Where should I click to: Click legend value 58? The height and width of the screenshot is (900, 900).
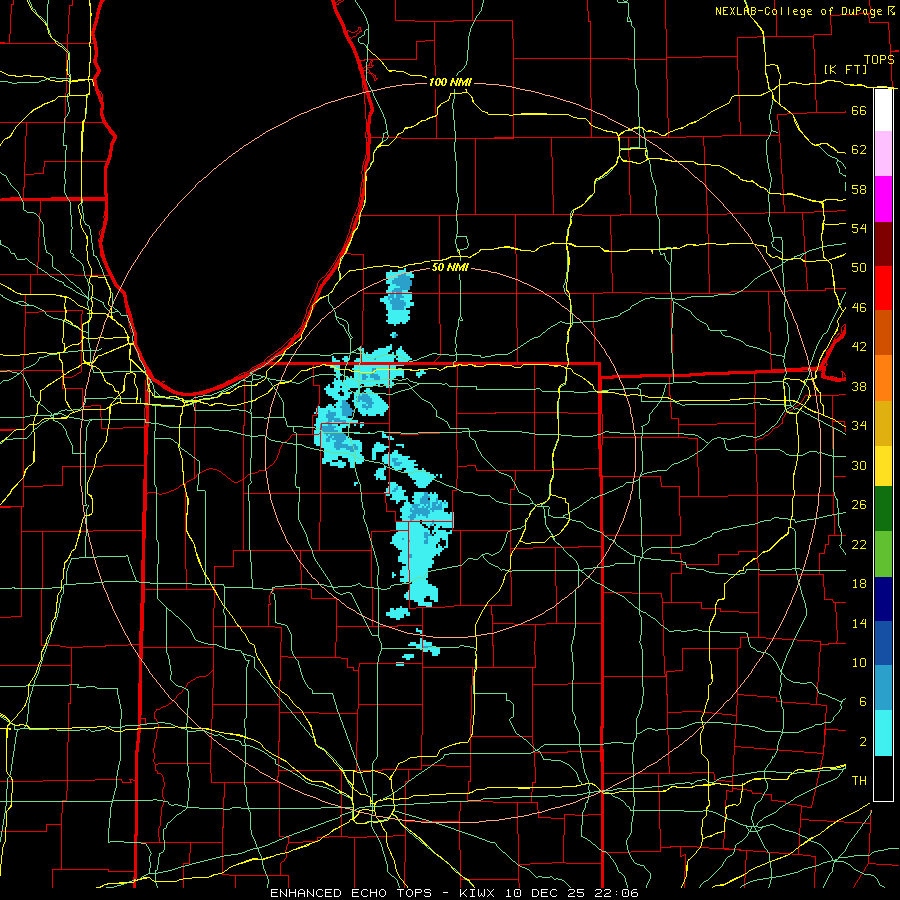[x=859, y=189]
